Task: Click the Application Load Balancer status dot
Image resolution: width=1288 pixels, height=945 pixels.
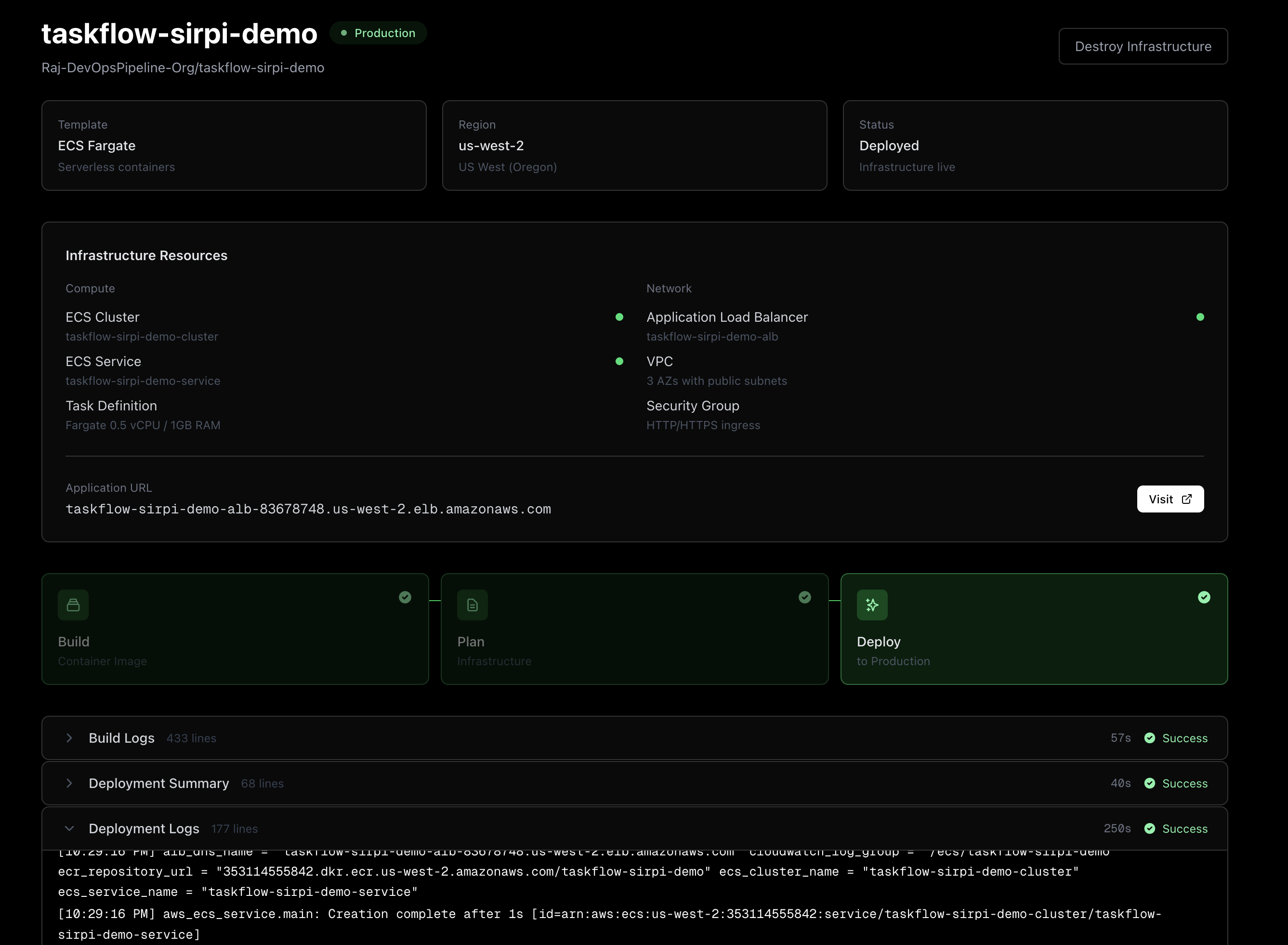Action: 1200,317
